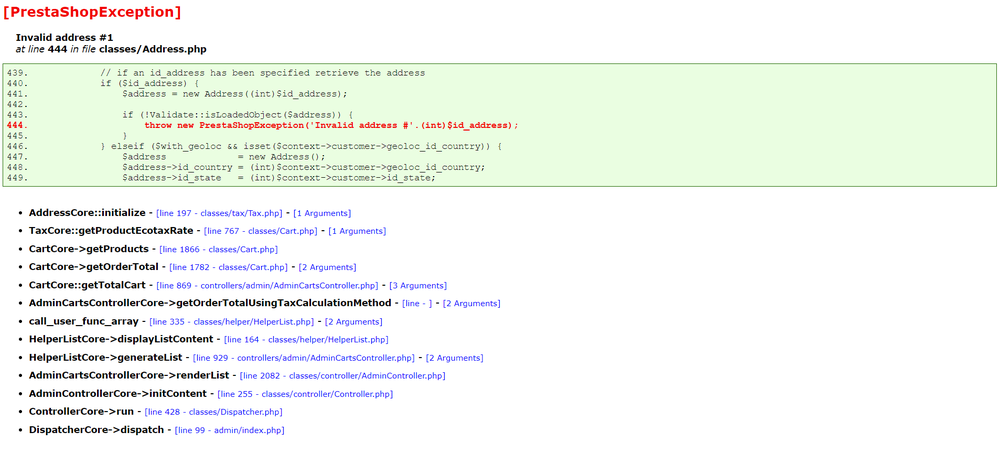The height and width of the screenshot is (464, 1000).
Task: Select 'call_user_func_array' trace entry
Action: pyautogui.click(x=84, y=321)
